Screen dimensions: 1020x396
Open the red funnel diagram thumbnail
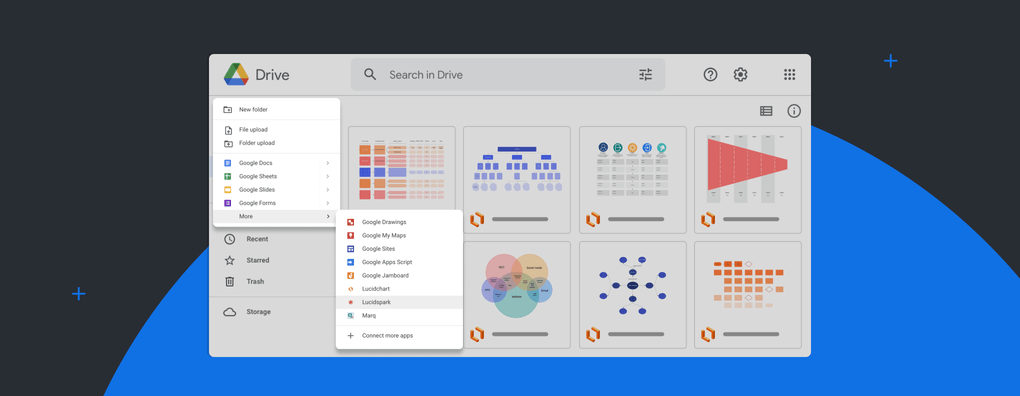point(747,170)
